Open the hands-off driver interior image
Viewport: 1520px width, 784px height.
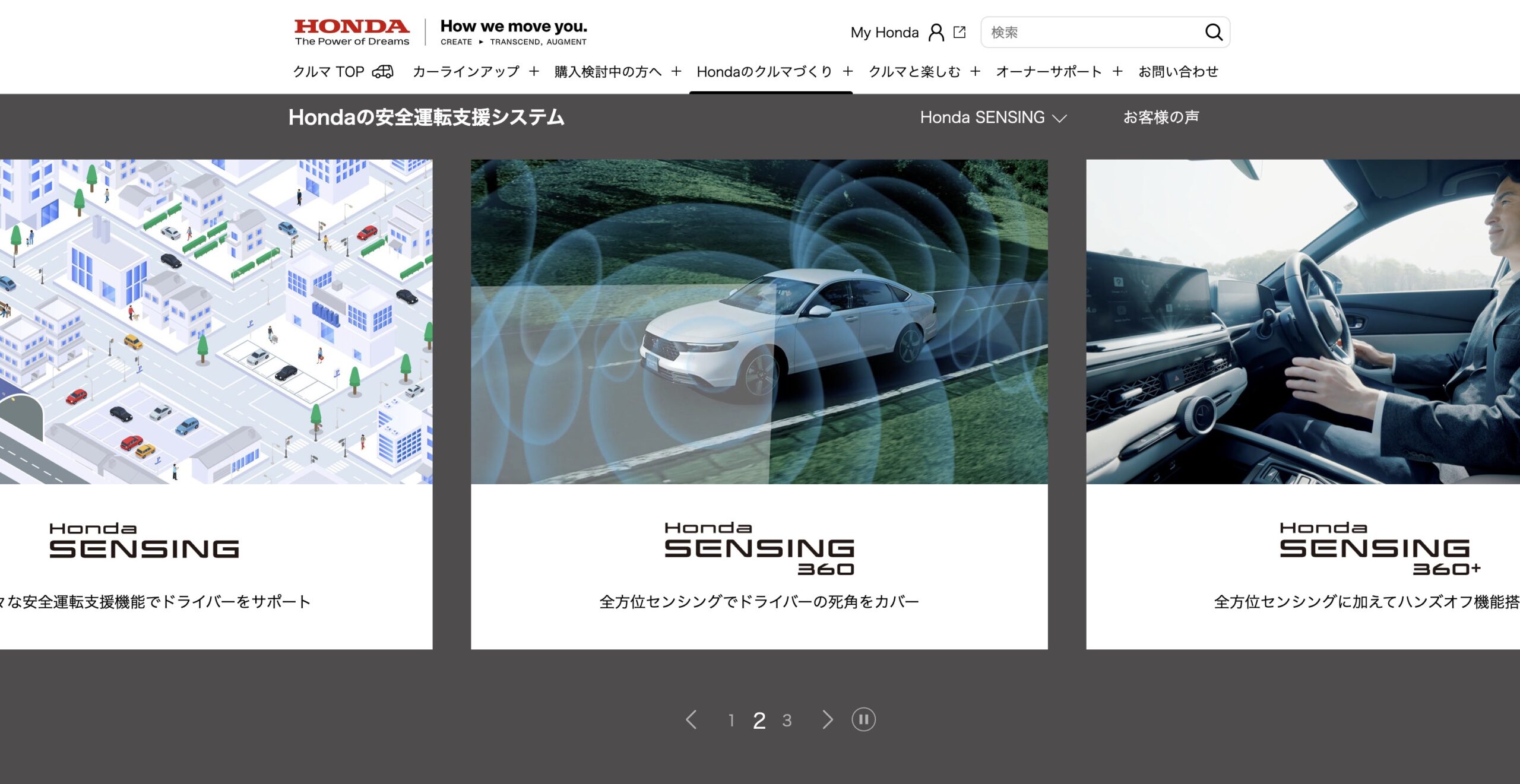click(x=1303, y=322)
